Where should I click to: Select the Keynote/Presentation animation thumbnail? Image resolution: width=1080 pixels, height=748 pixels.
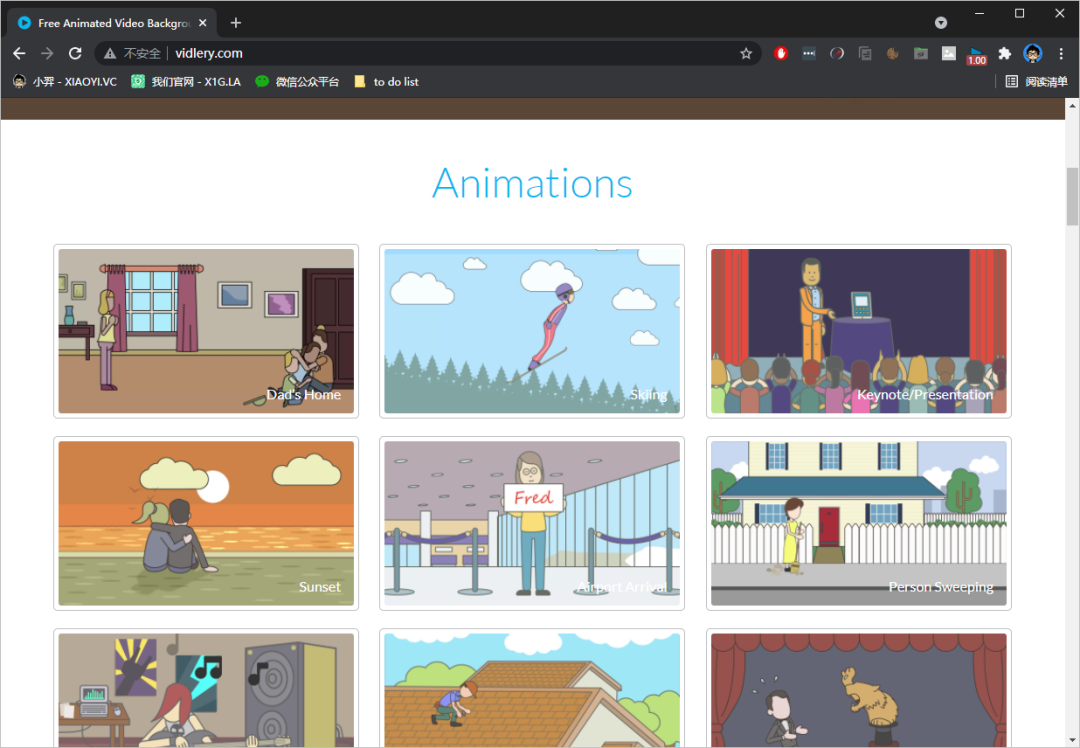[858, 331]
